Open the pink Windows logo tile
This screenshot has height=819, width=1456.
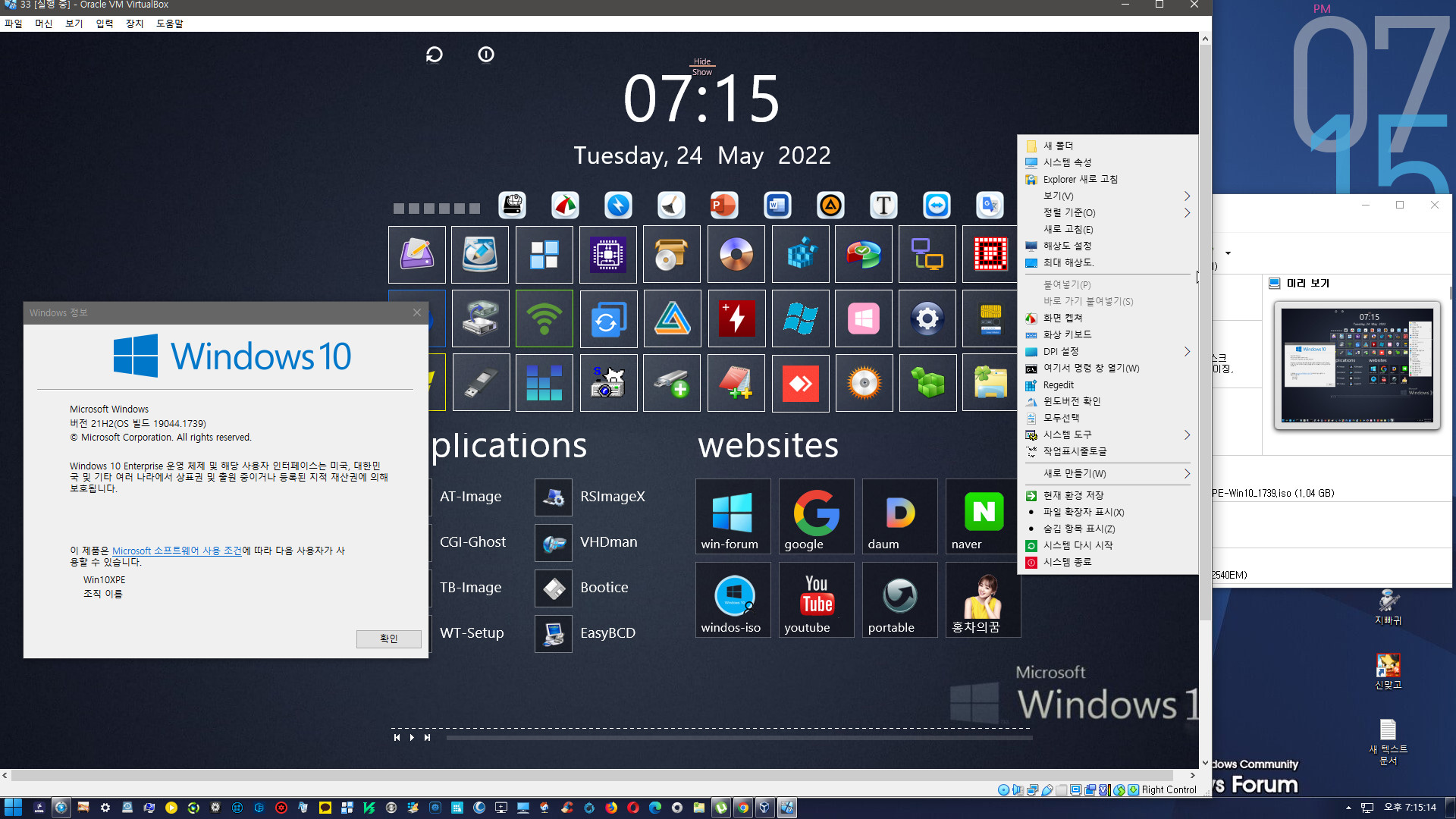pos(864,318)
